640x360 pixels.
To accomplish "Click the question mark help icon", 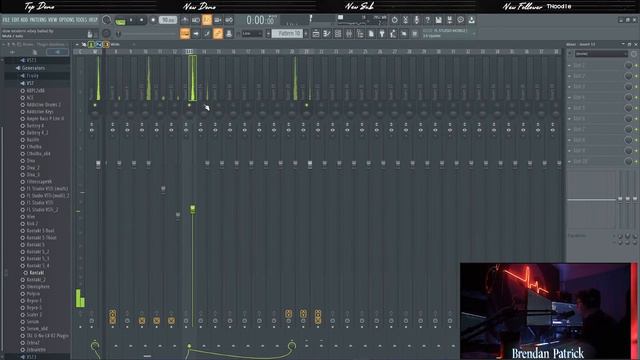I will pyautogui.click(x=427, y=20).
